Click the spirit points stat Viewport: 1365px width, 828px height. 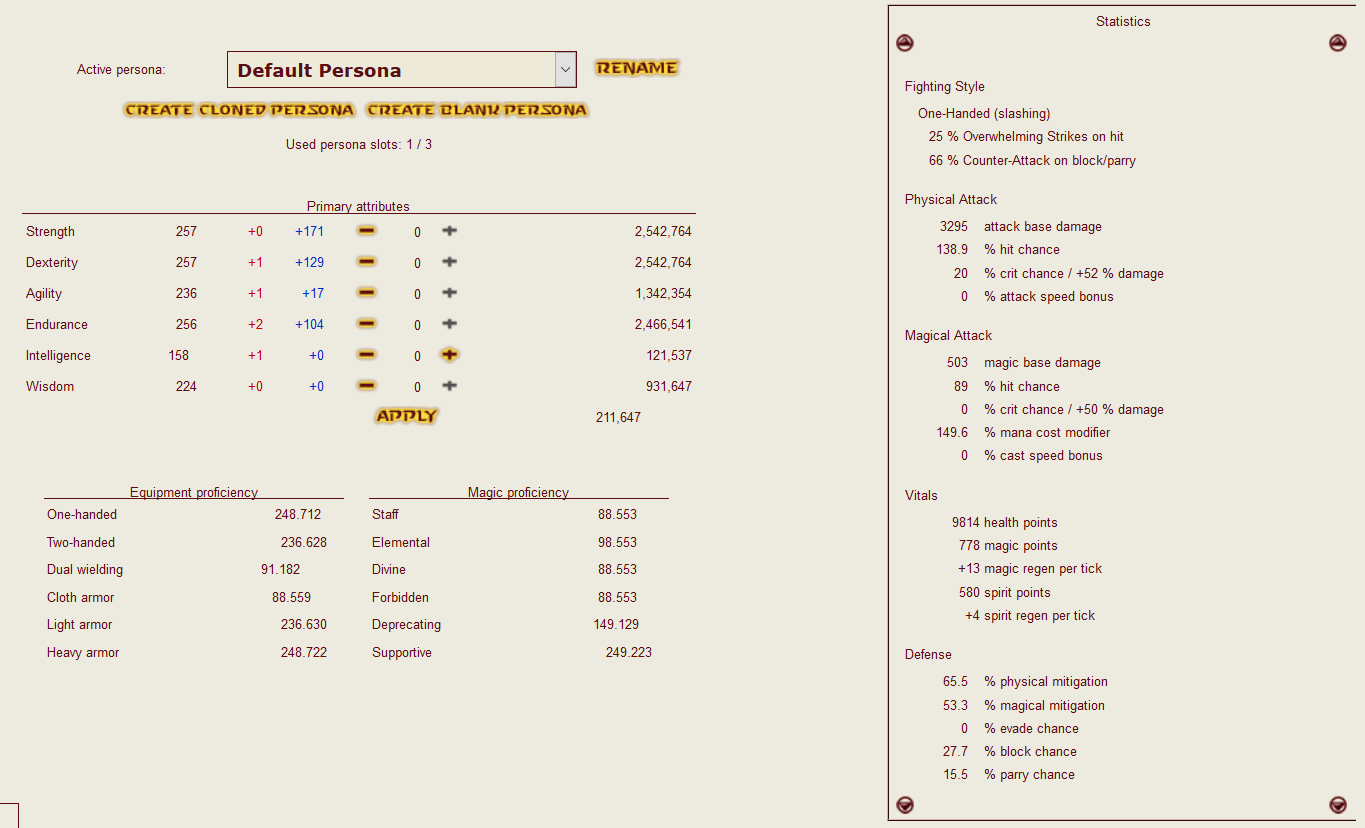[1005, 593]
